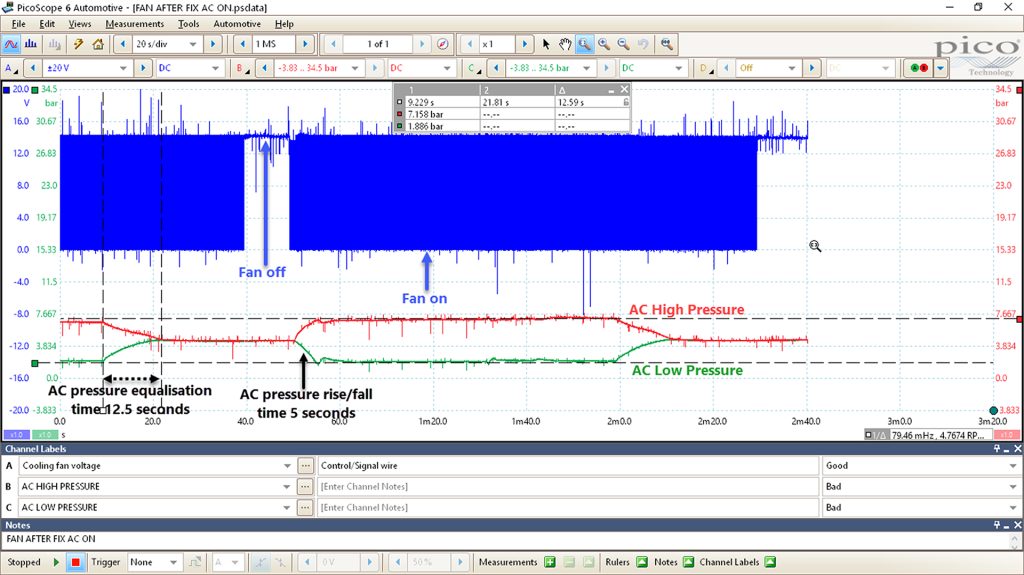This screenshot has height=575, width=1024.
Task: Switch to Spectrum mode icon
Action: point(31,44)
